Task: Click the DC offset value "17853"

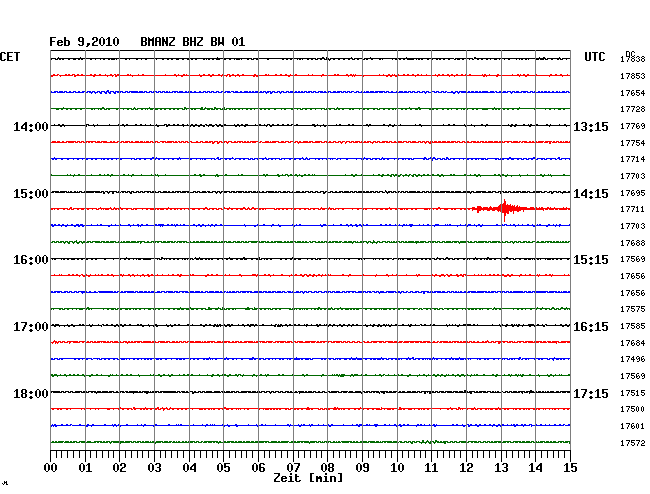Action: 633,76
